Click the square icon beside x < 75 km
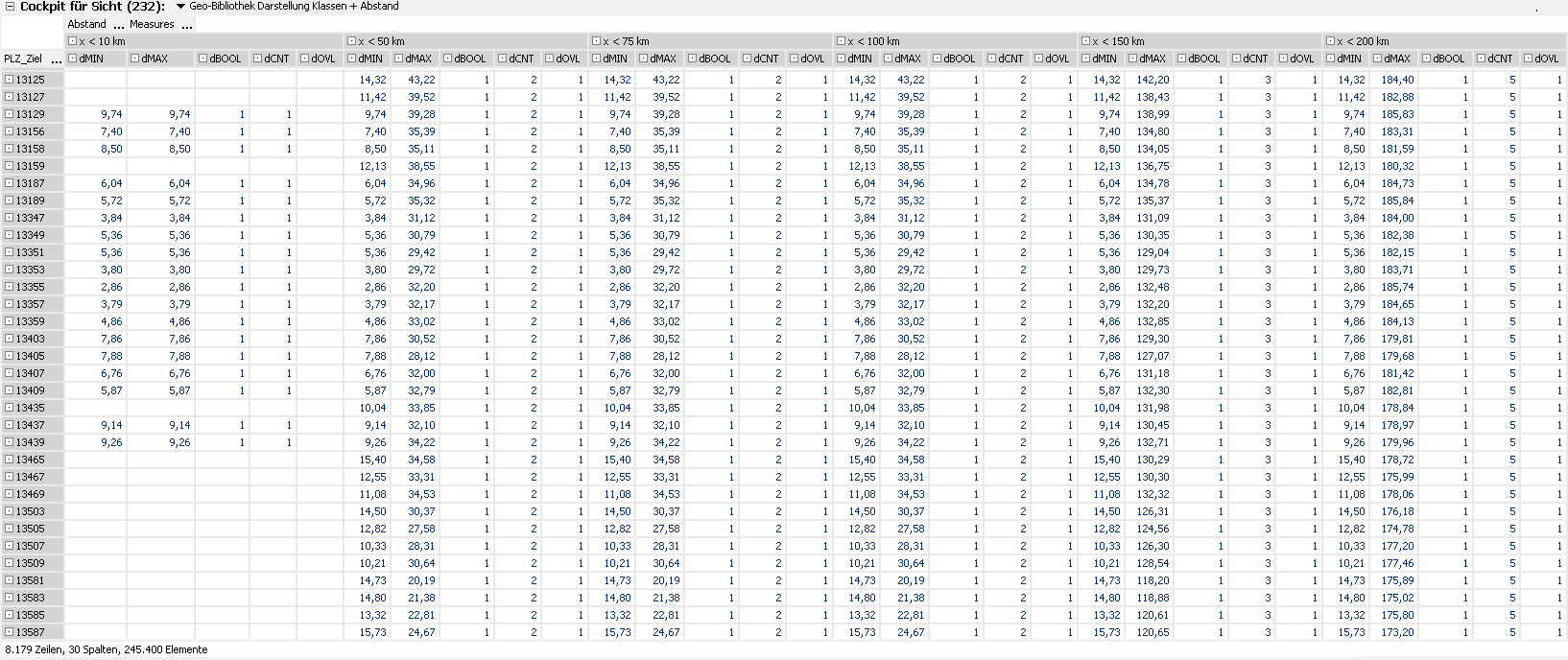 pyautogui.click(x=596, y=41)
